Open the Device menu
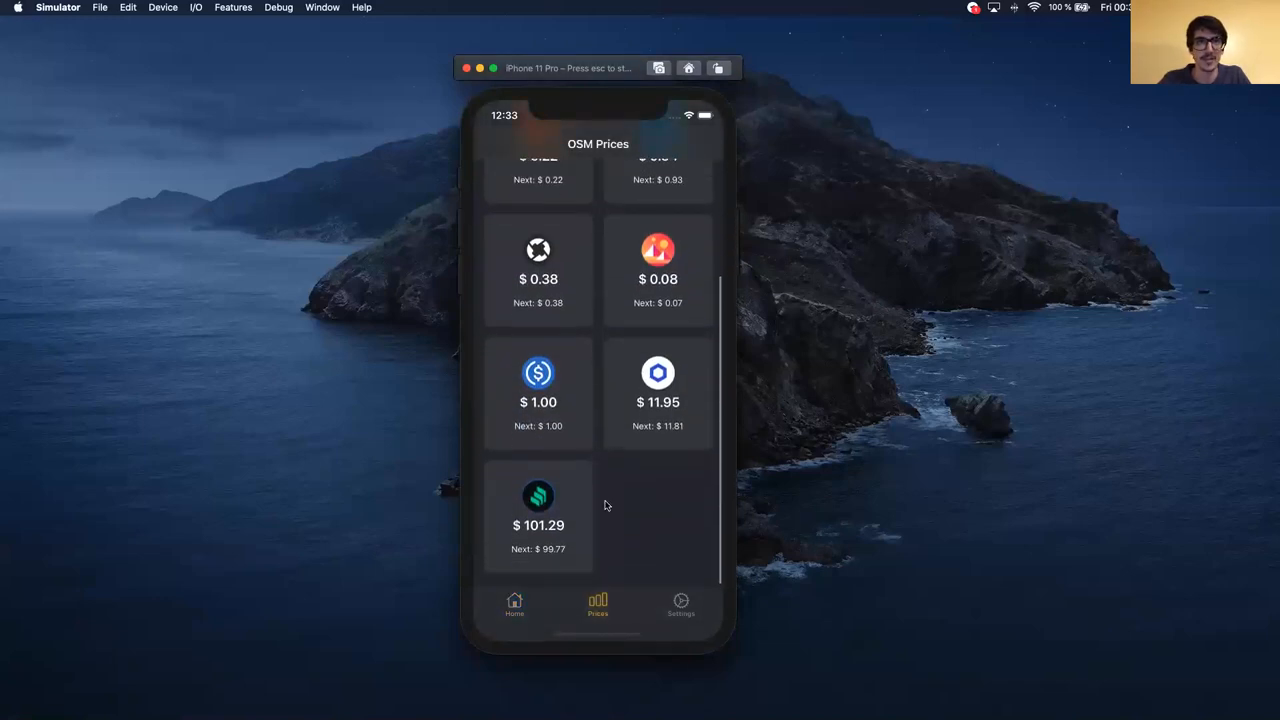 [163, 7]
